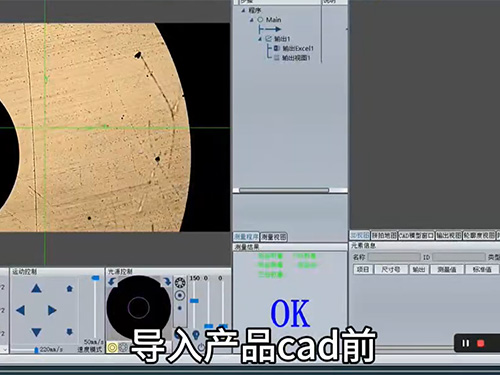Click the 名称 input field
500x375 pixels.
[x=394, y=257]
